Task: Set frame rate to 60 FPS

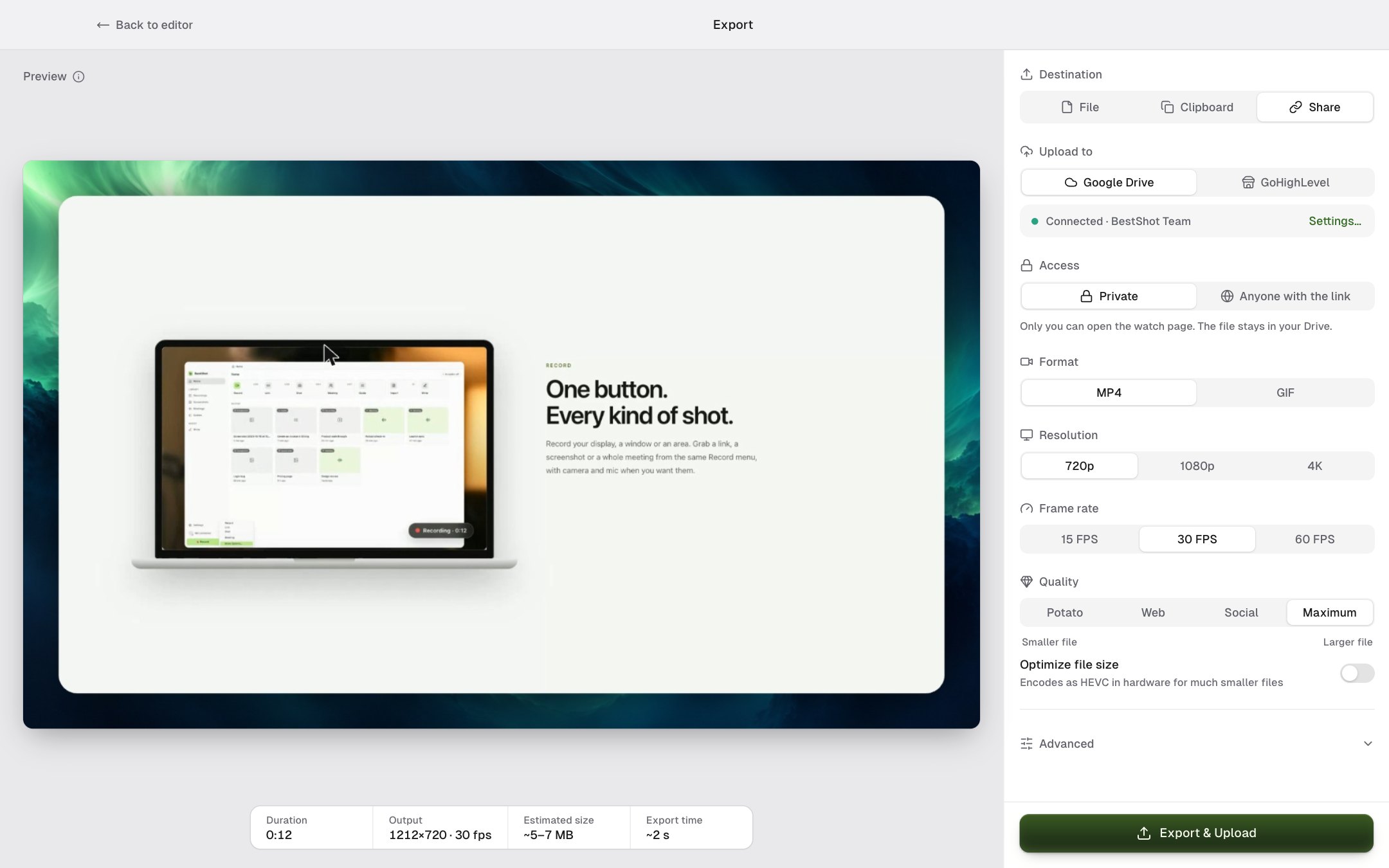Action: click(1314, 539)
